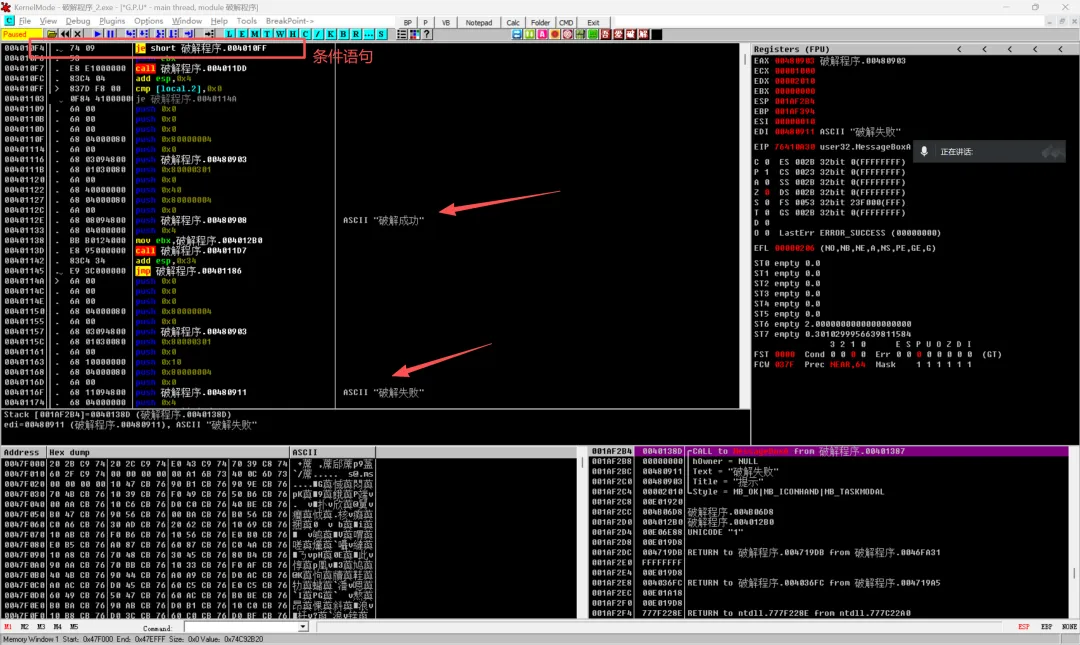Click the Run program play icon
Viewport: 1080px width, 645px height.
point(97,34)
